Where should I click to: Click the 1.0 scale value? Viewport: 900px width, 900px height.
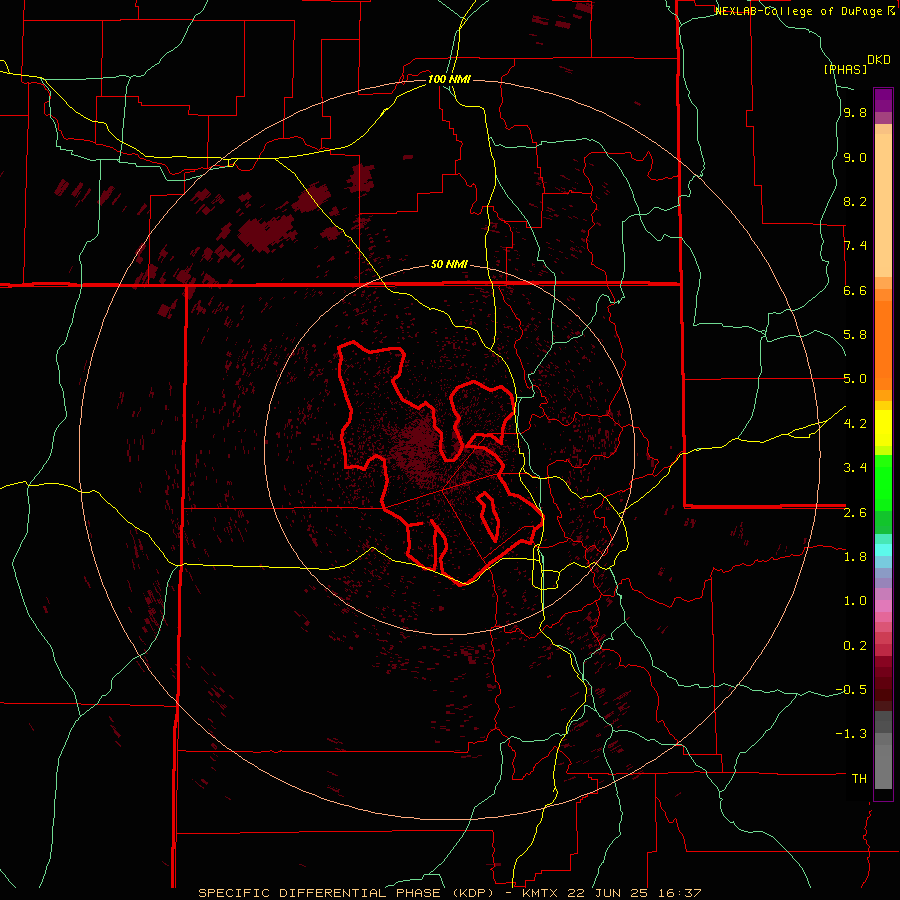(855, 601)
